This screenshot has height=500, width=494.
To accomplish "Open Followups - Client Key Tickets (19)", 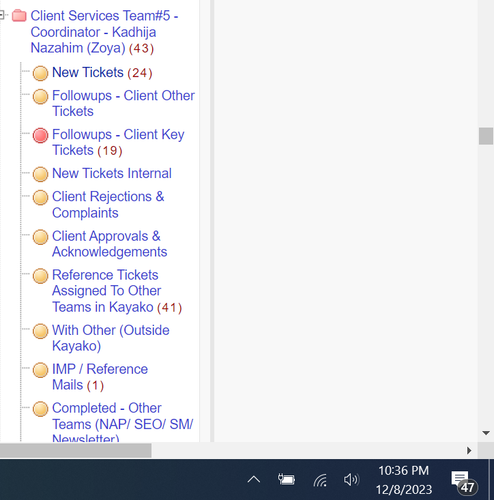I will (118, 142).
